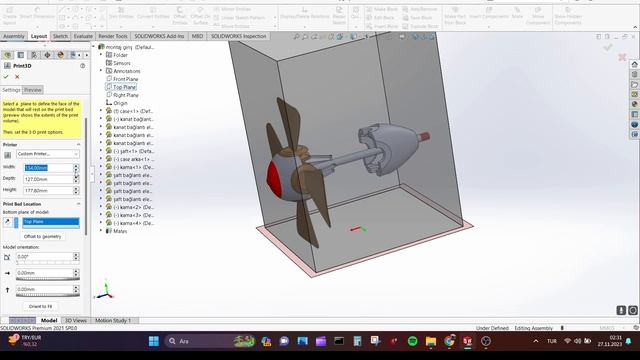Switch to the Preview tab in Print3D
Screen dimensions: 640x360
pyautogui.click(x=33, y=90)
